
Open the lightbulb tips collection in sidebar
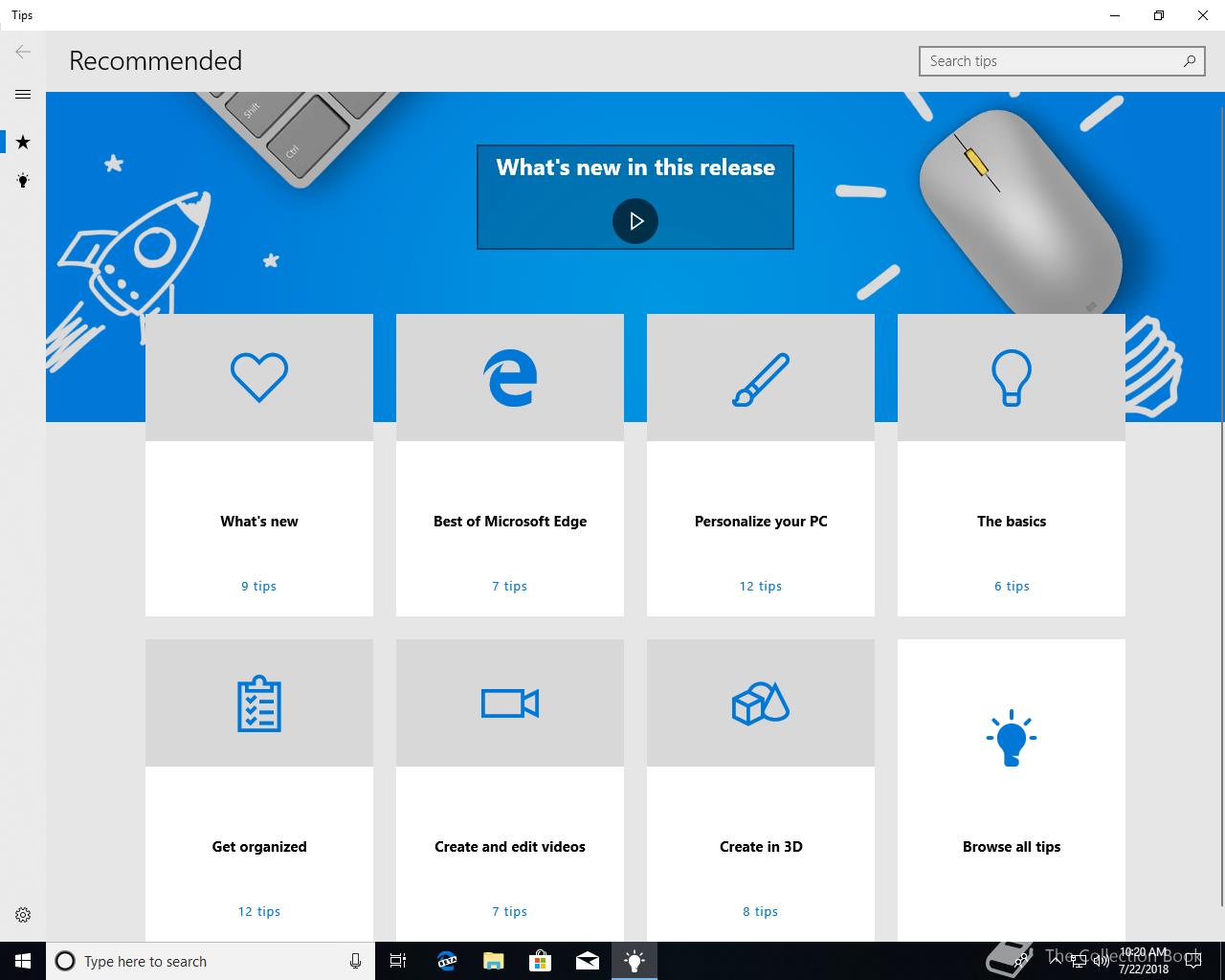23,180
